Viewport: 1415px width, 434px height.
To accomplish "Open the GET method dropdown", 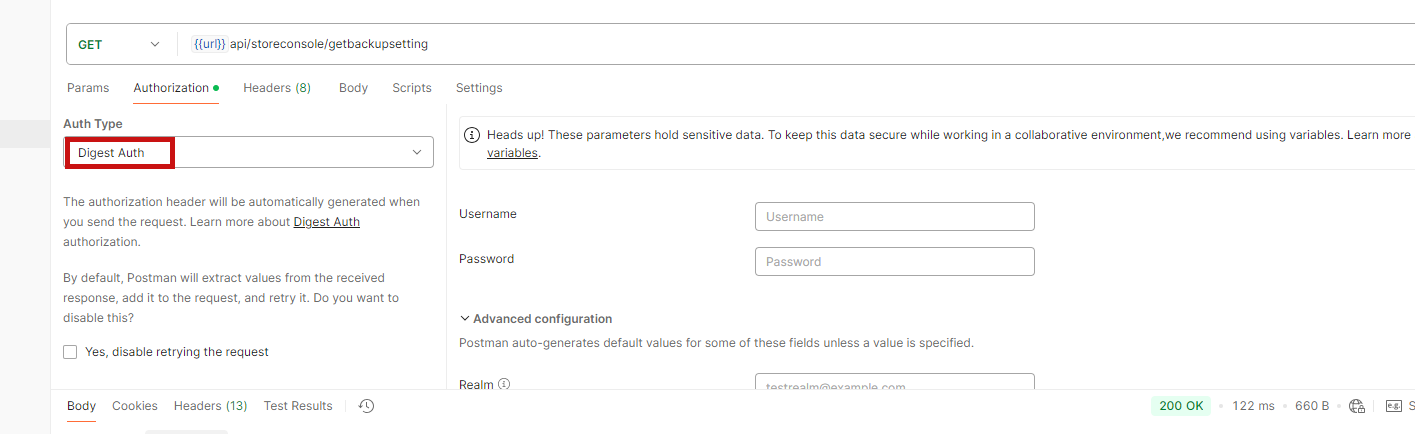I will [119, 44].
